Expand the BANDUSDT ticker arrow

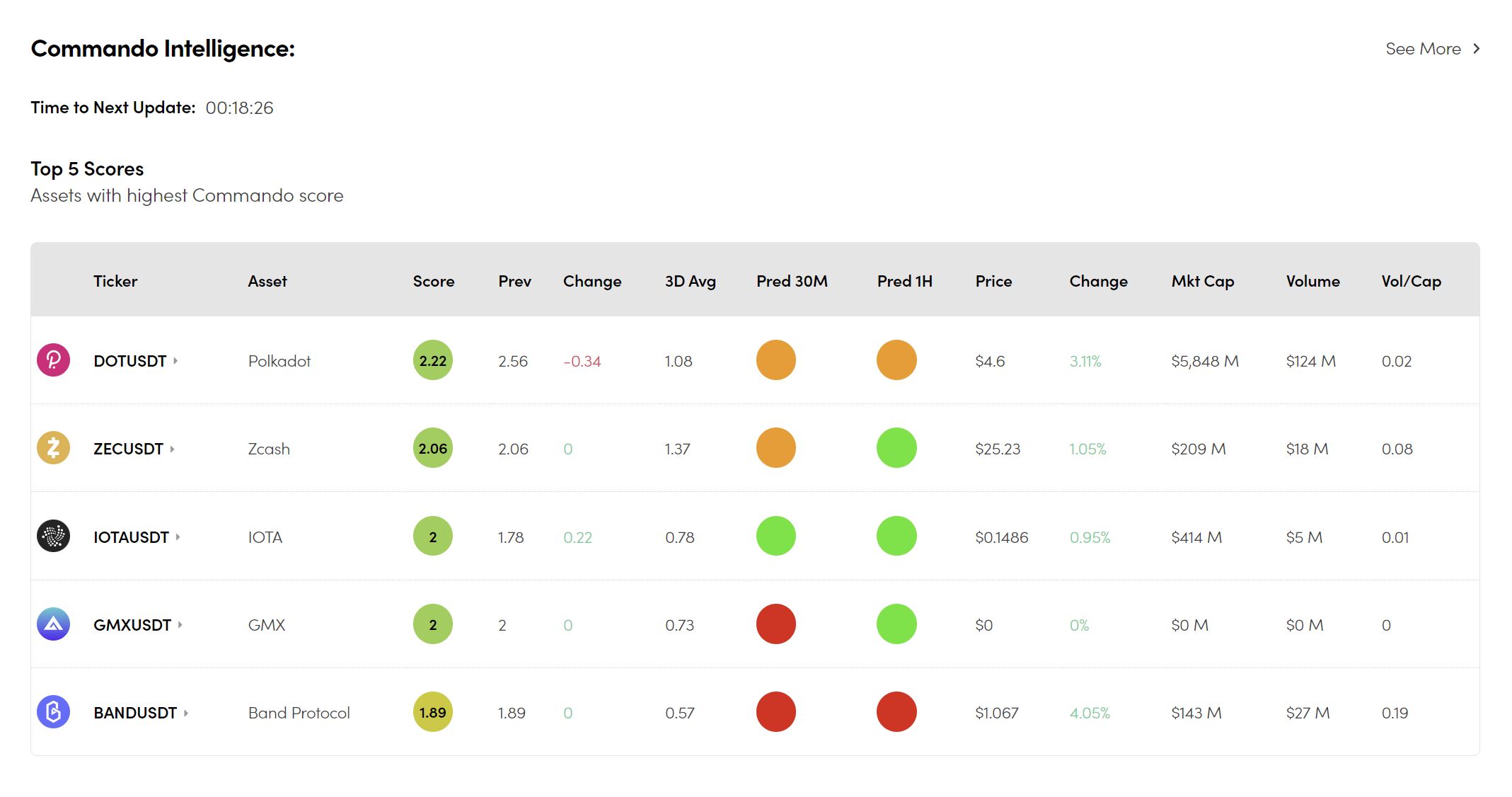tap(186, 713)
